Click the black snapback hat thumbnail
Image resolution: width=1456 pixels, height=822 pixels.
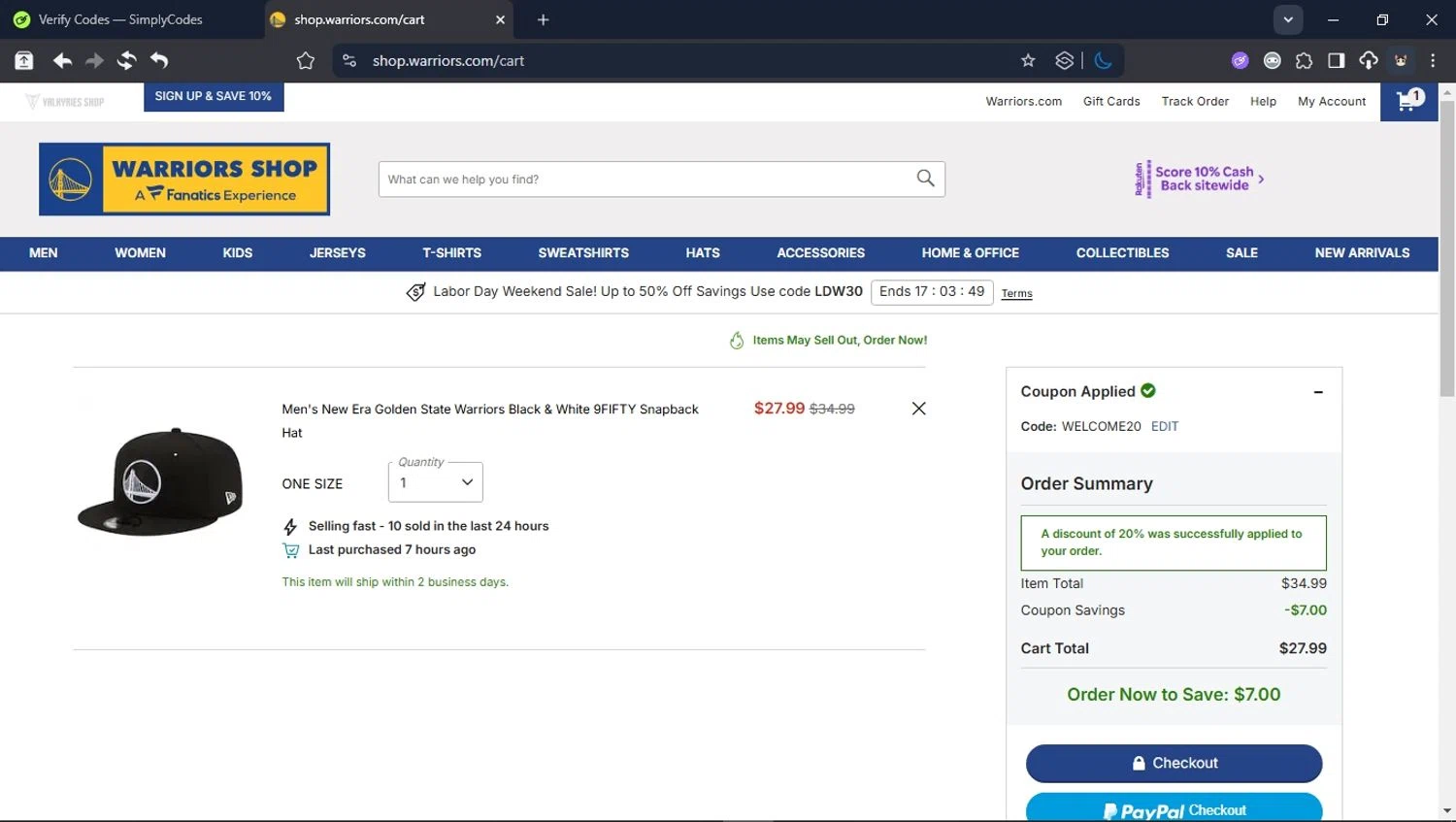tap(160, 482)
